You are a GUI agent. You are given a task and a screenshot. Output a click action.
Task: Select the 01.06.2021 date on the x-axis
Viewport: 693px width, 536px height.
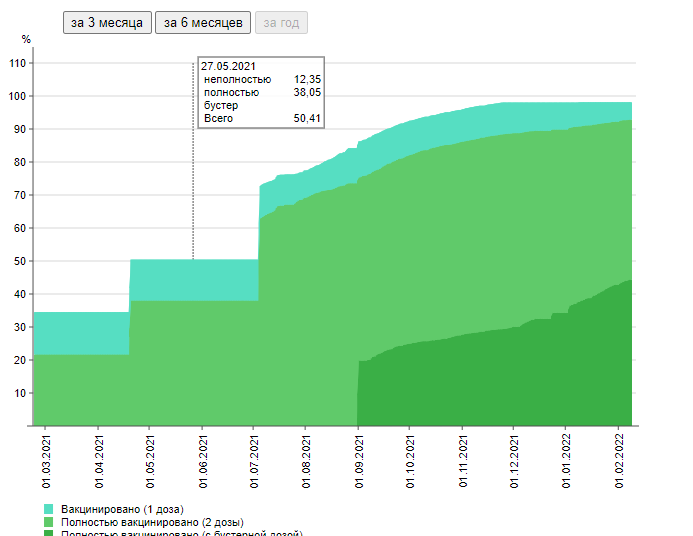(202, 460)
